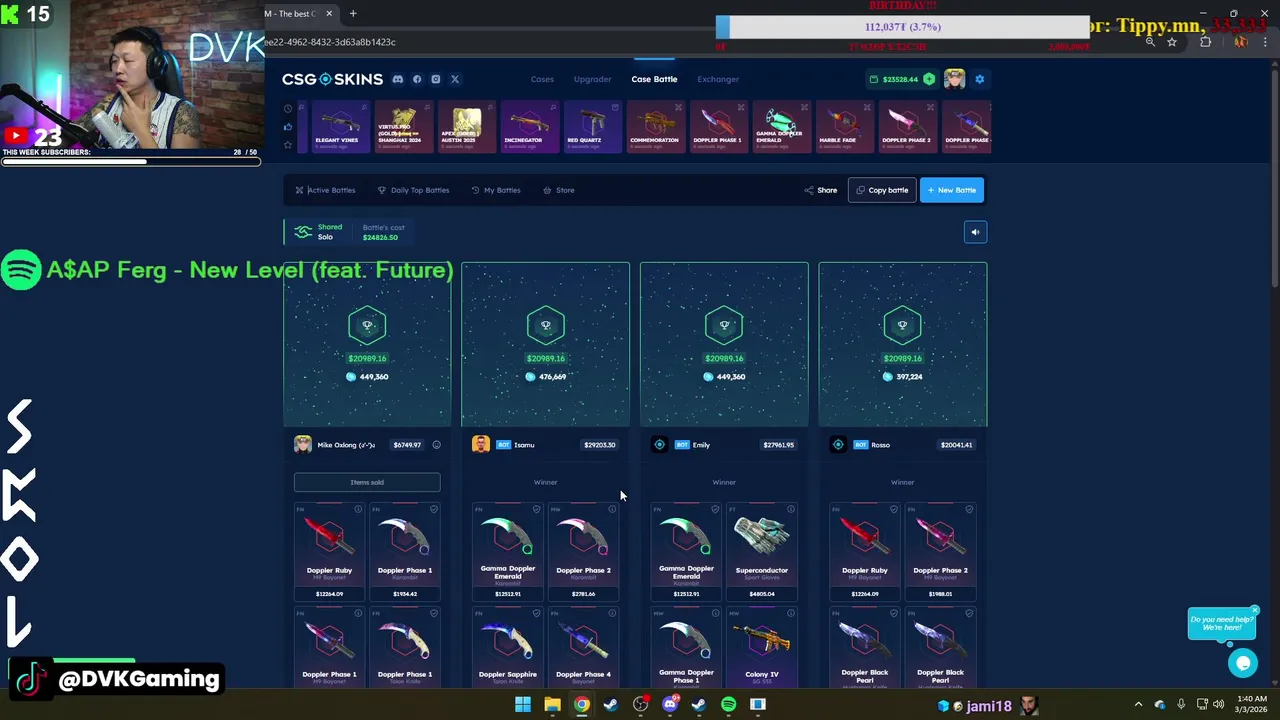
Task: Open the live support chat bubble
Action: 1243,662
